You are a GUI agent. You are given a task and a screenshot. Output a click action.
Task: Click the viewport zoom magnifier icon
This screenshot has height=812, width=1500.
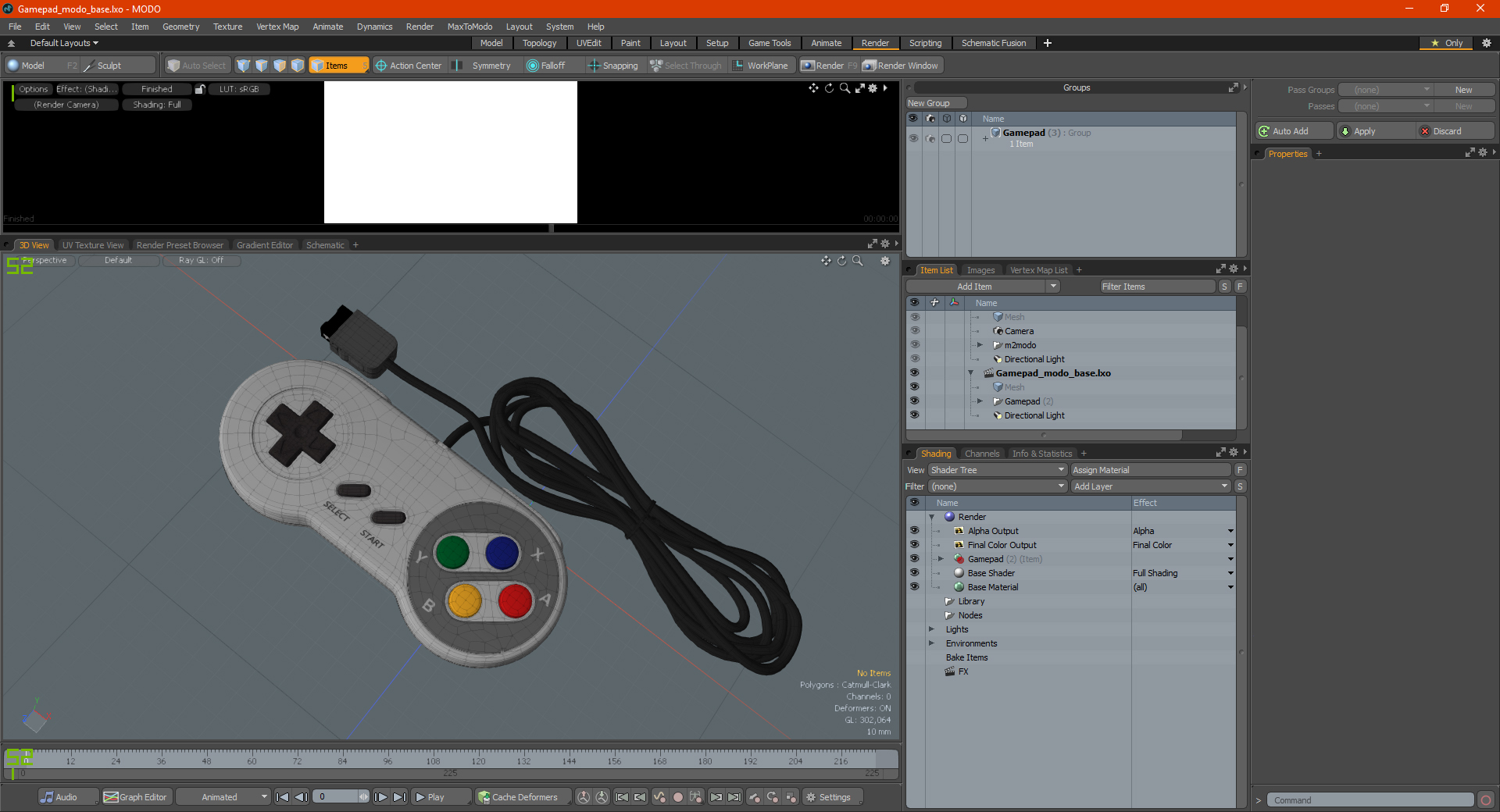[857, 261]
